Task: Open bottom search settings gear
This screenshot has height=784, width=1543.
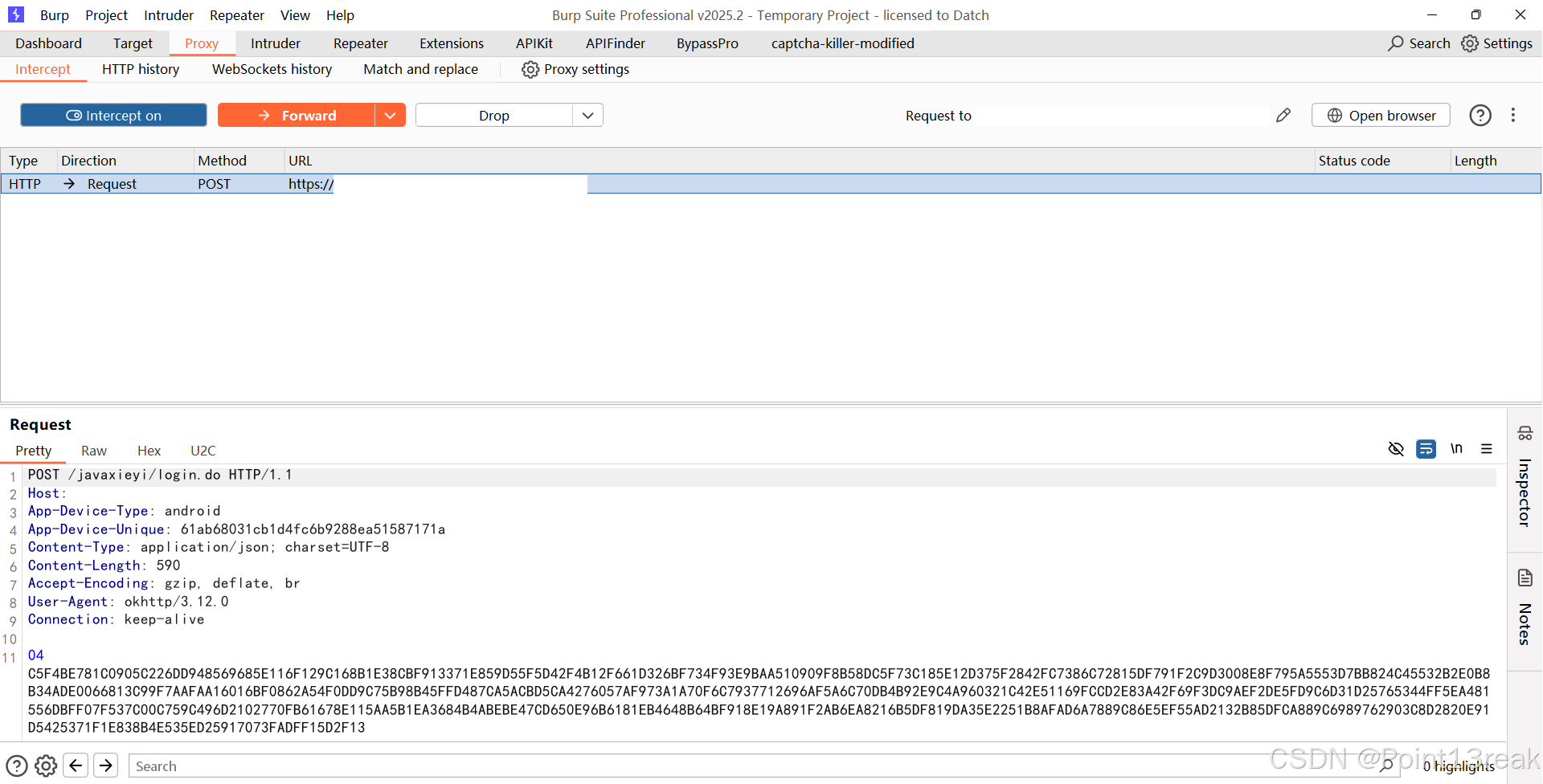Action: [x=47, y=766]
